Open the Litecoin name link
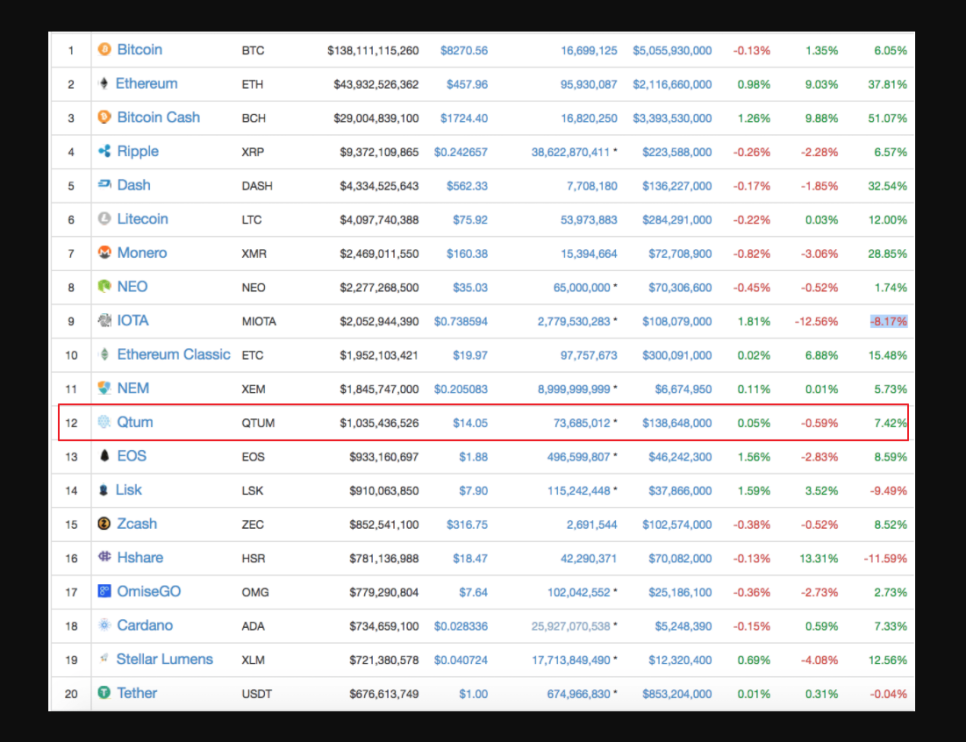 point(142,219)
